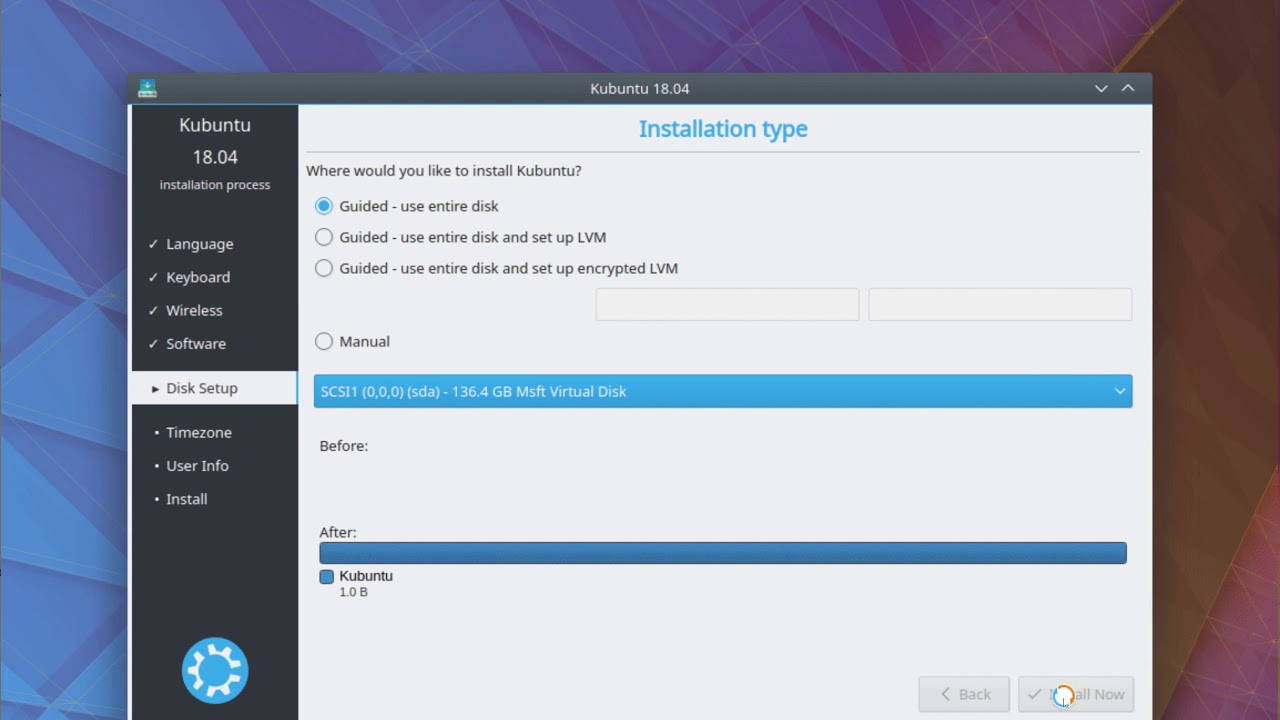
Task: Click the 'Before:' label
Action: [344, 446]
